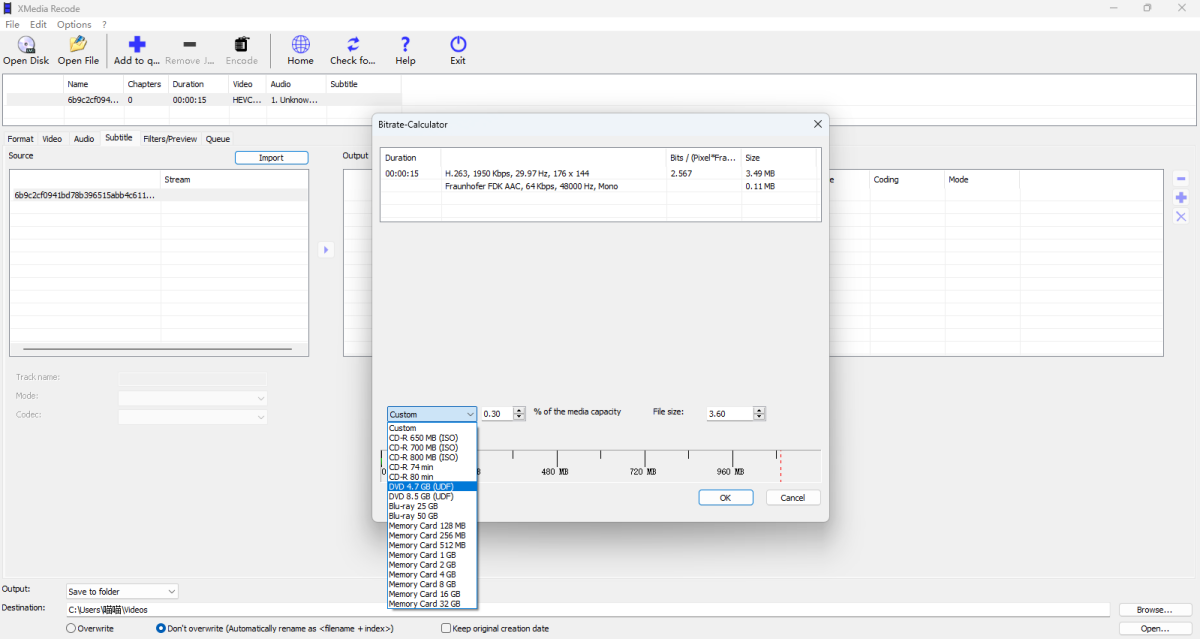
Task: Select the Don't overwrite radio button
Action: (161, 628)
